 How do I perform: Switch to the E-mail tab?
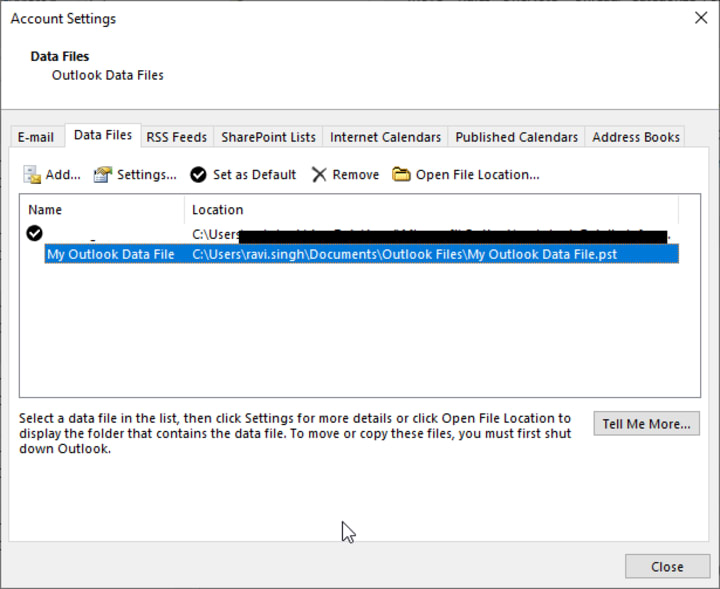click(36, 137)
